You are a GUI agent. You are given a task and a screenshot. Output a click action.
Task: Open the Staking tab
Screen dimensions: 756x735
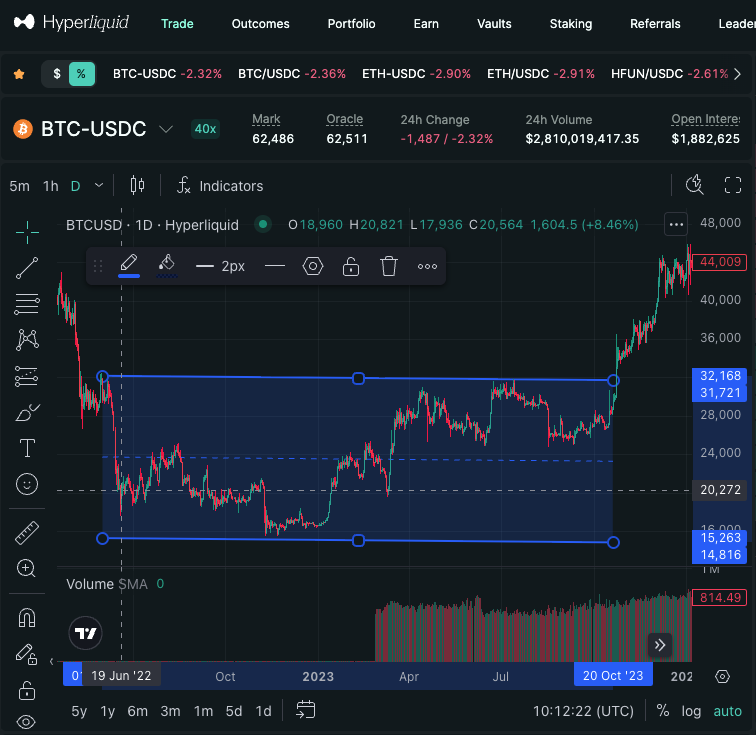click(571, 24)
